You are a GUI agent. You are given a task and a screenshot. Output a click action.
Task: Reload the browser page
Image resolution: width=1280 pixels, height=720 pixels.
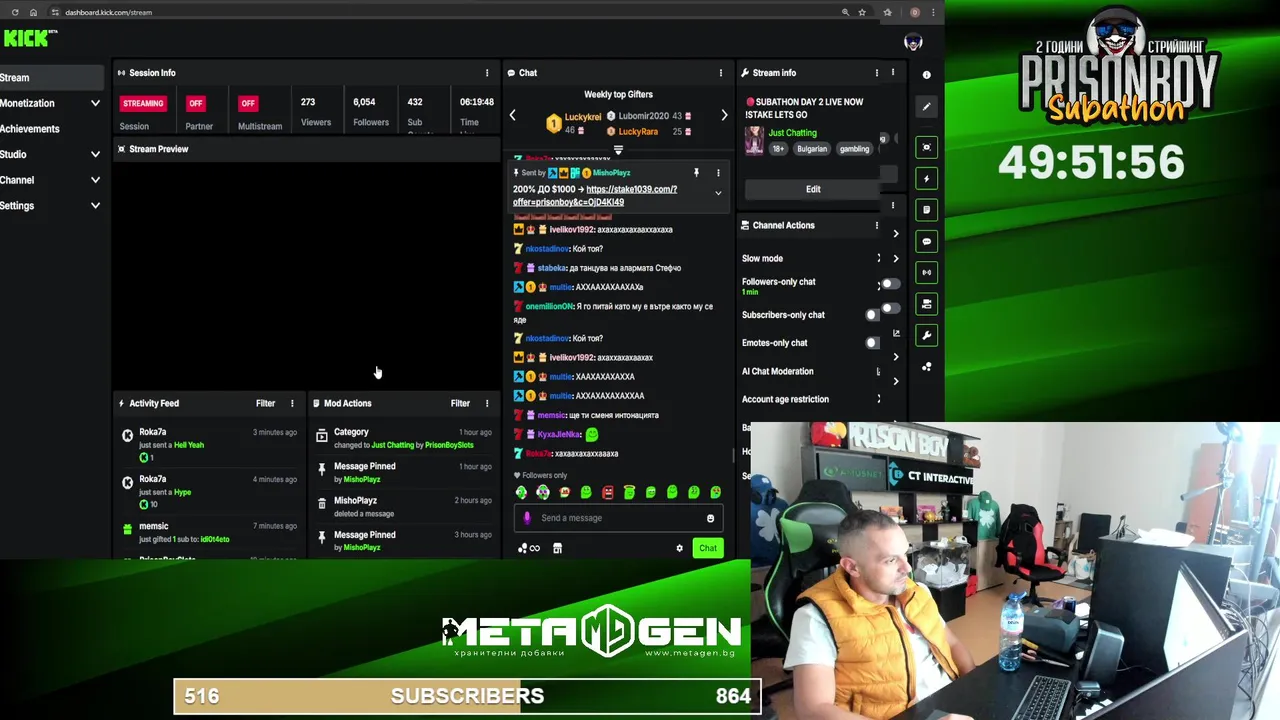[15, 12]
